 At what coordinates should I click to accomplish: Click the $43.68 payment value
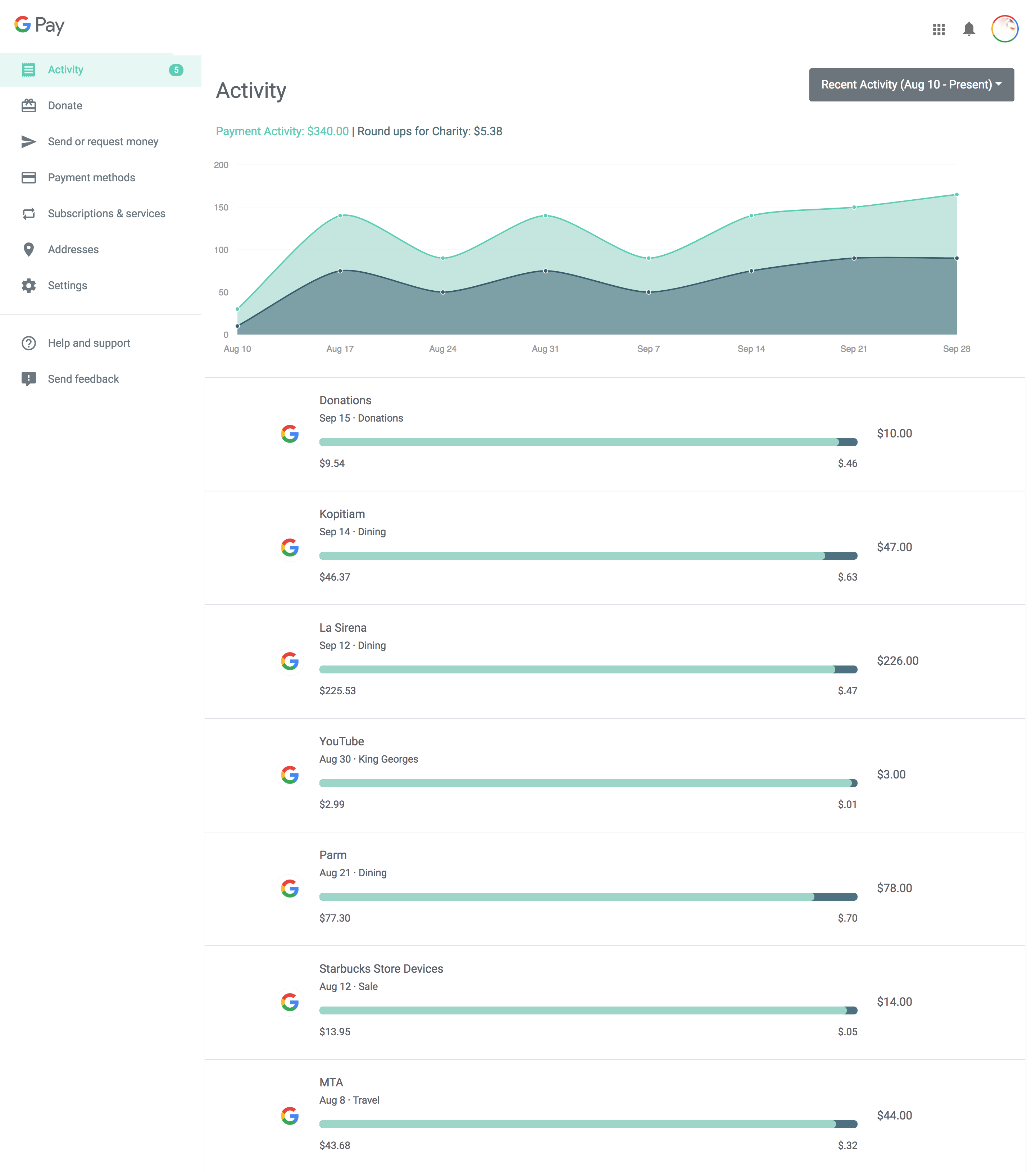335,1145
